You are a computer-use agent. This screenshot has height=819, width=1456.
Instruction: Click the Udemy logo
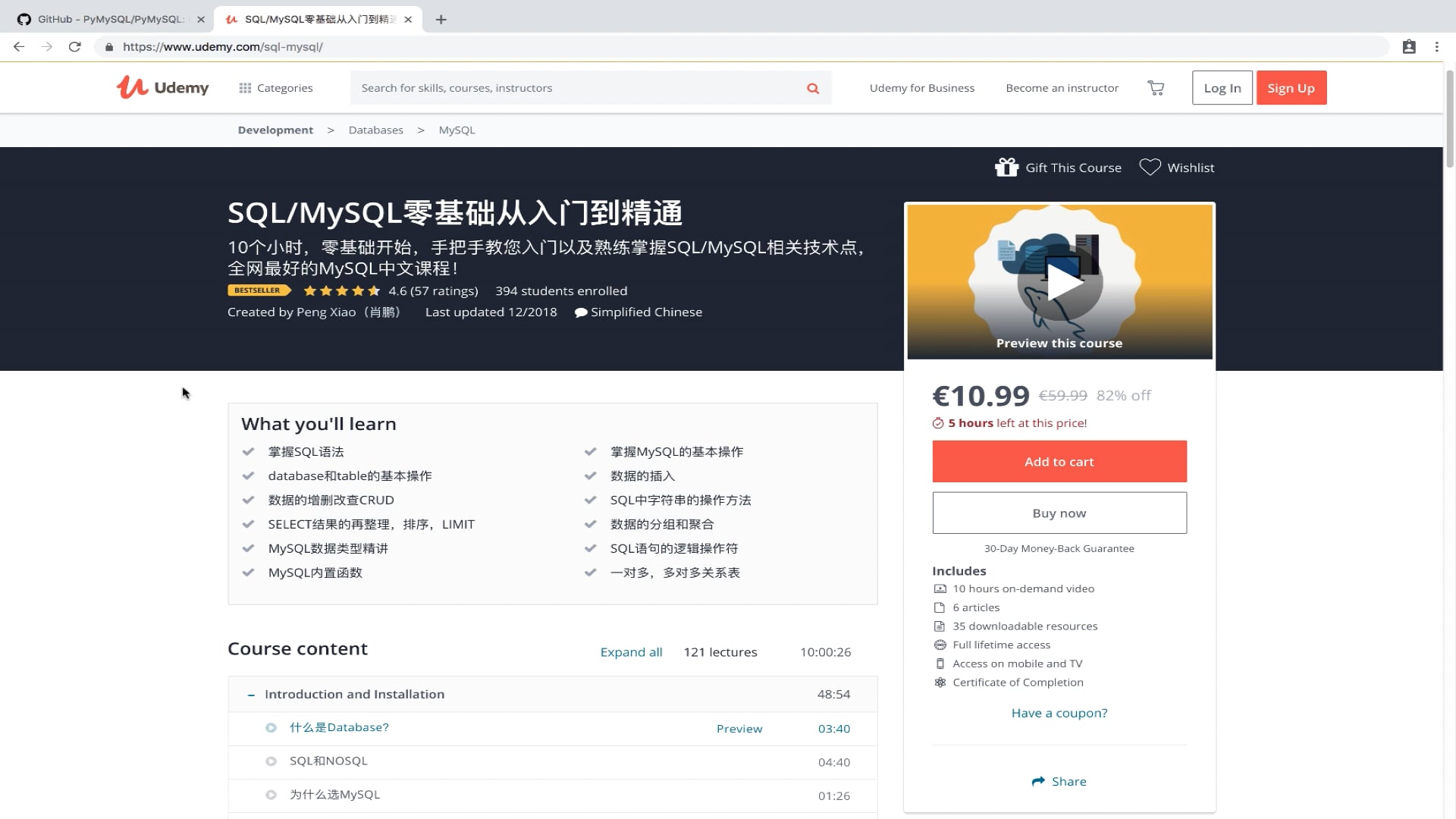162,87
